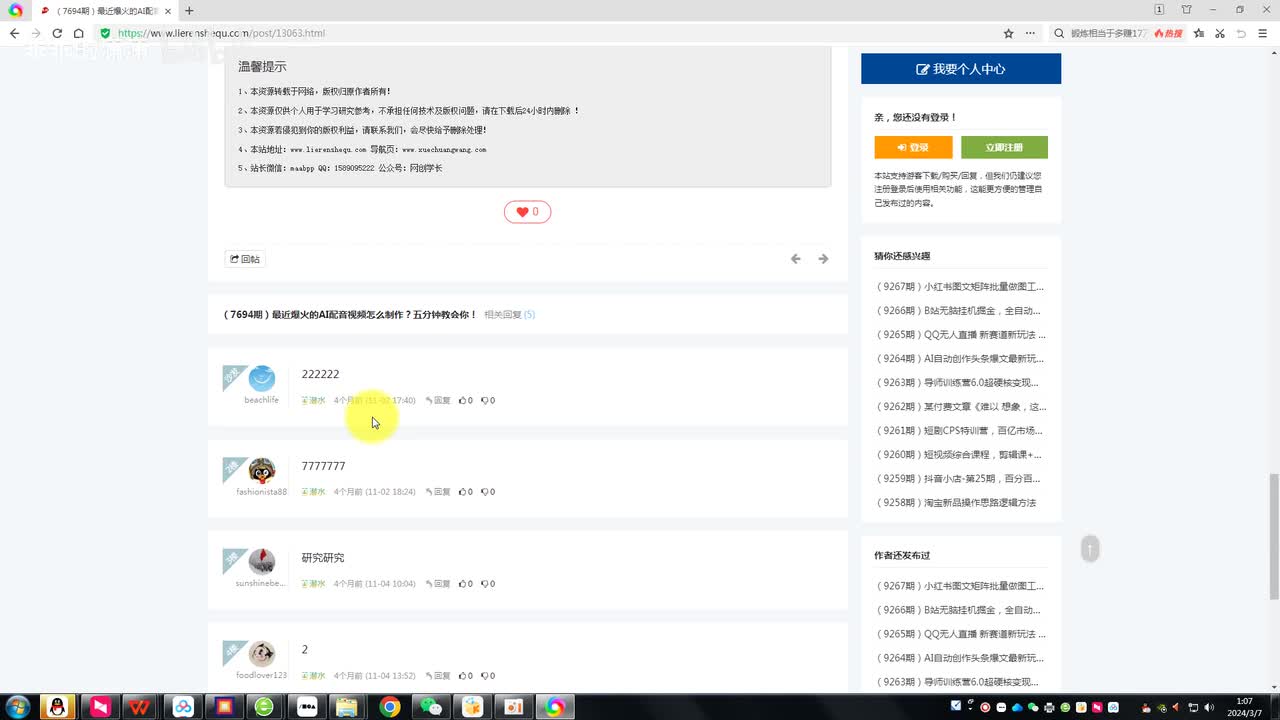
Task: Click the green 立即注册 register button
Action: pyautogui.click(x=1004, y=147)
